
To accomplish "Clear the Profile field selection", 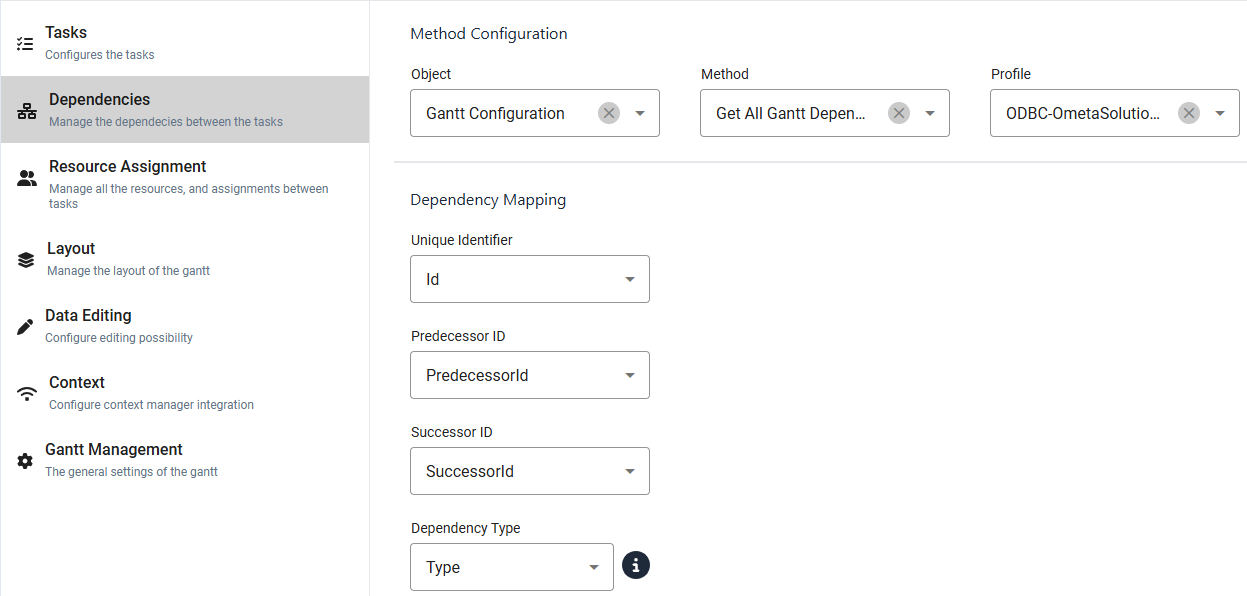I will click(x=1189, y=113).
